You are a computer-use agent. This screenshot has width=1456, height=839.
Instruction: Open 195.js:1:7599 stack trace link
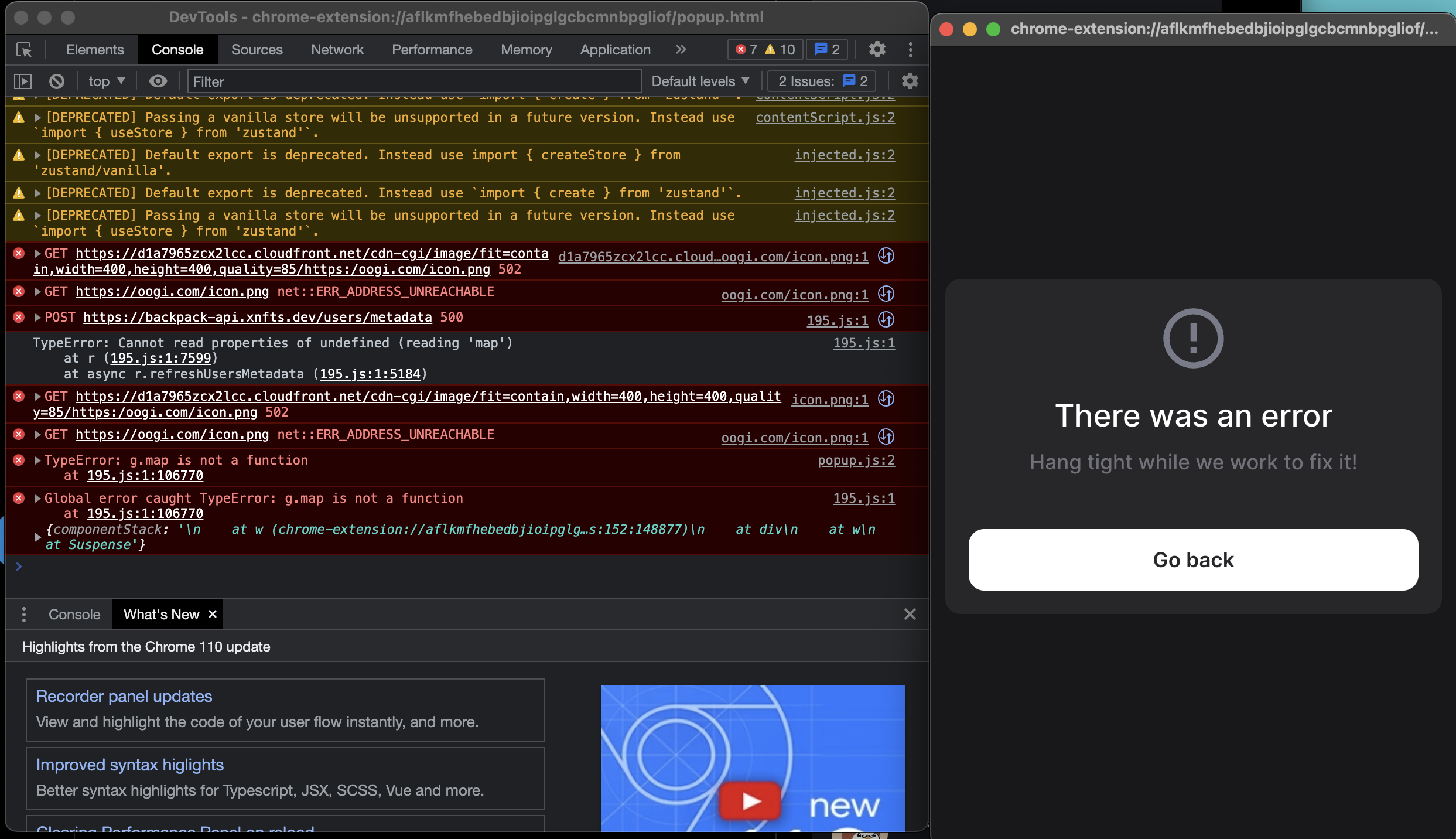160,359
